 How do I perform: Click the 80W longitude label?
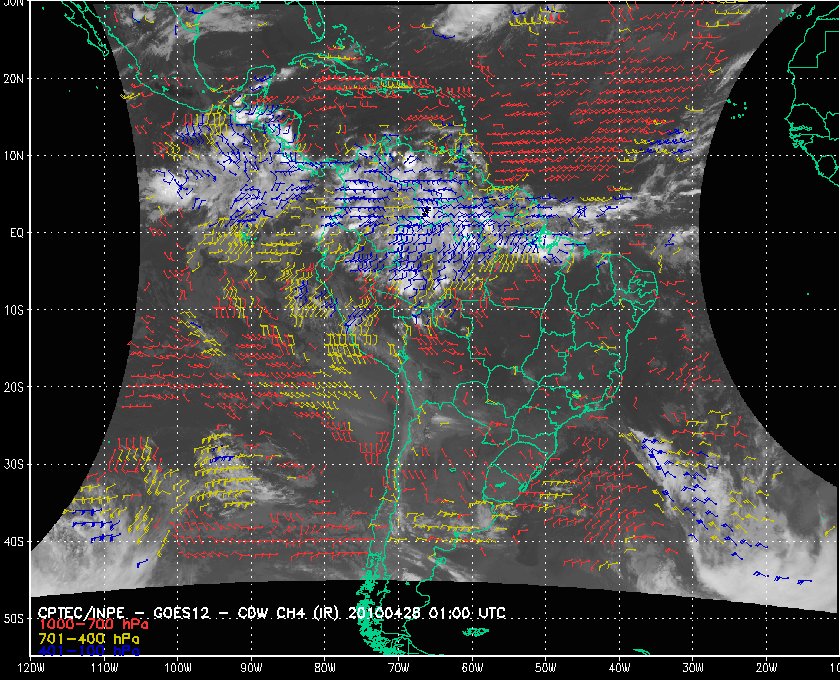[x=325, y=668]
